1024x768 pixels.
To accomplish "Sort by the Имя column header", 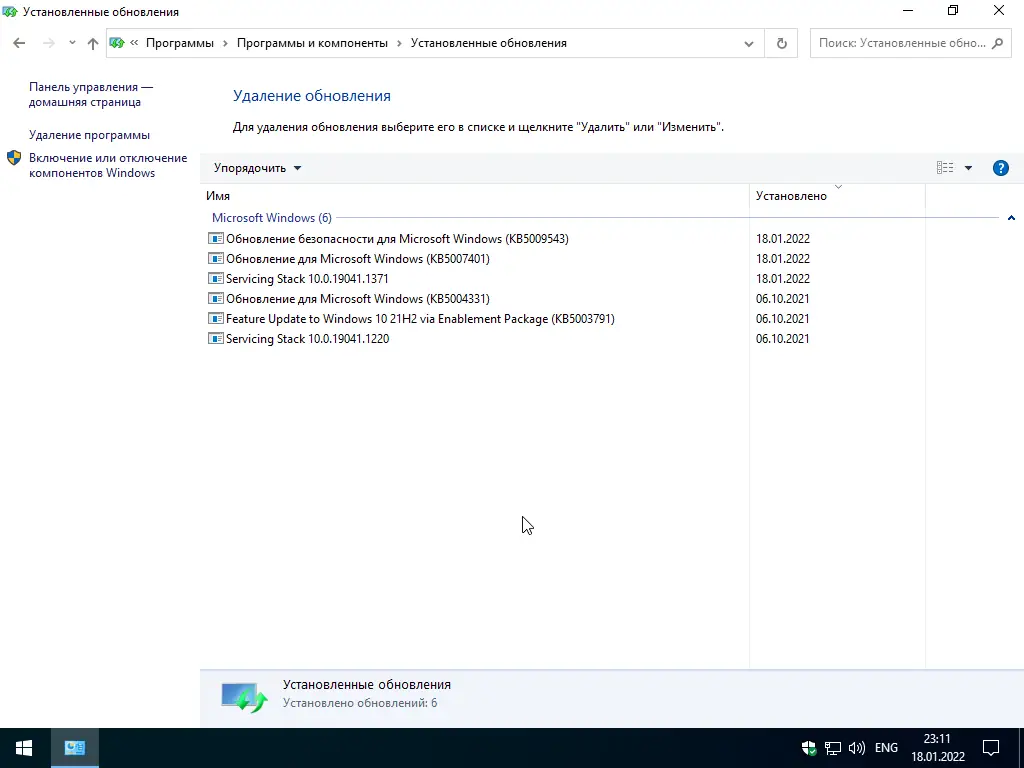I will tap(475, 196).
